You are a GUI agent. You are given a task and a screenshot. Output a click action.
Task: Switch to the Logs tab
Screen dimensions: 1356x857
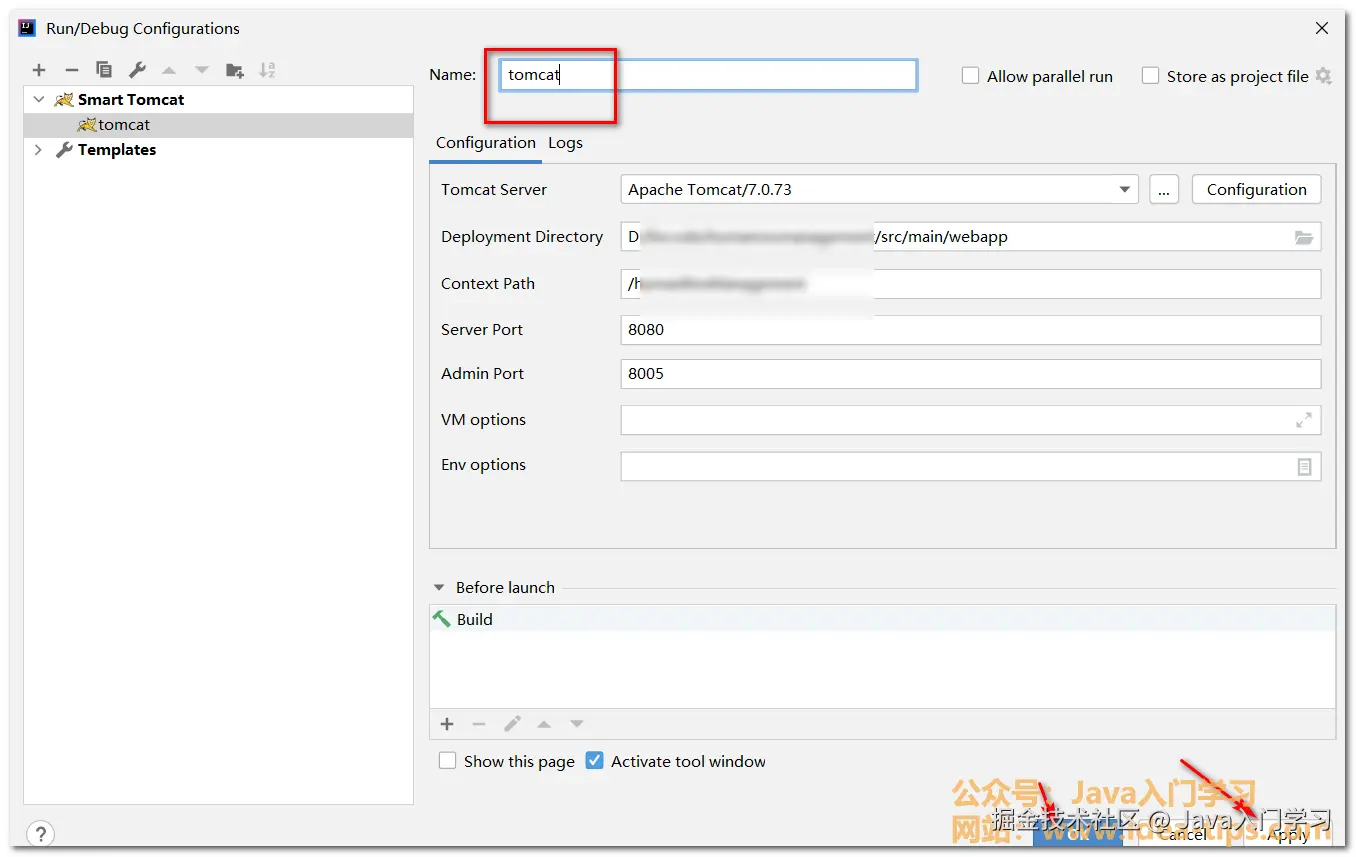[x=565, y=143]
